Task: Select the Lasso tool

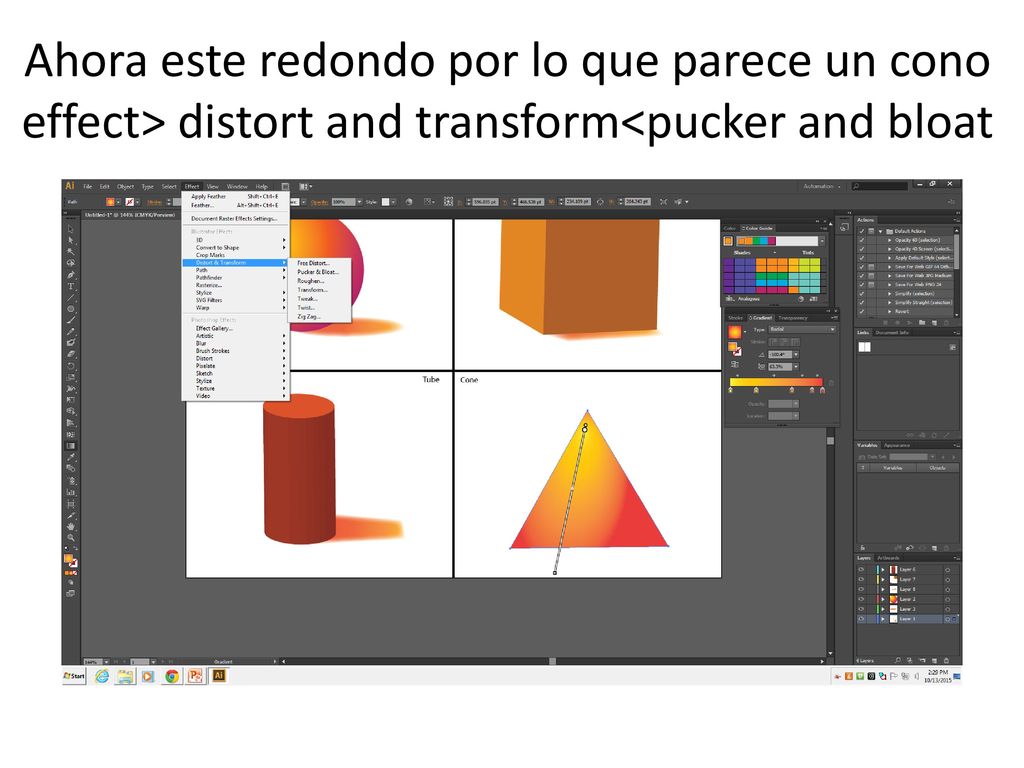Action: [x=71, y=263]
